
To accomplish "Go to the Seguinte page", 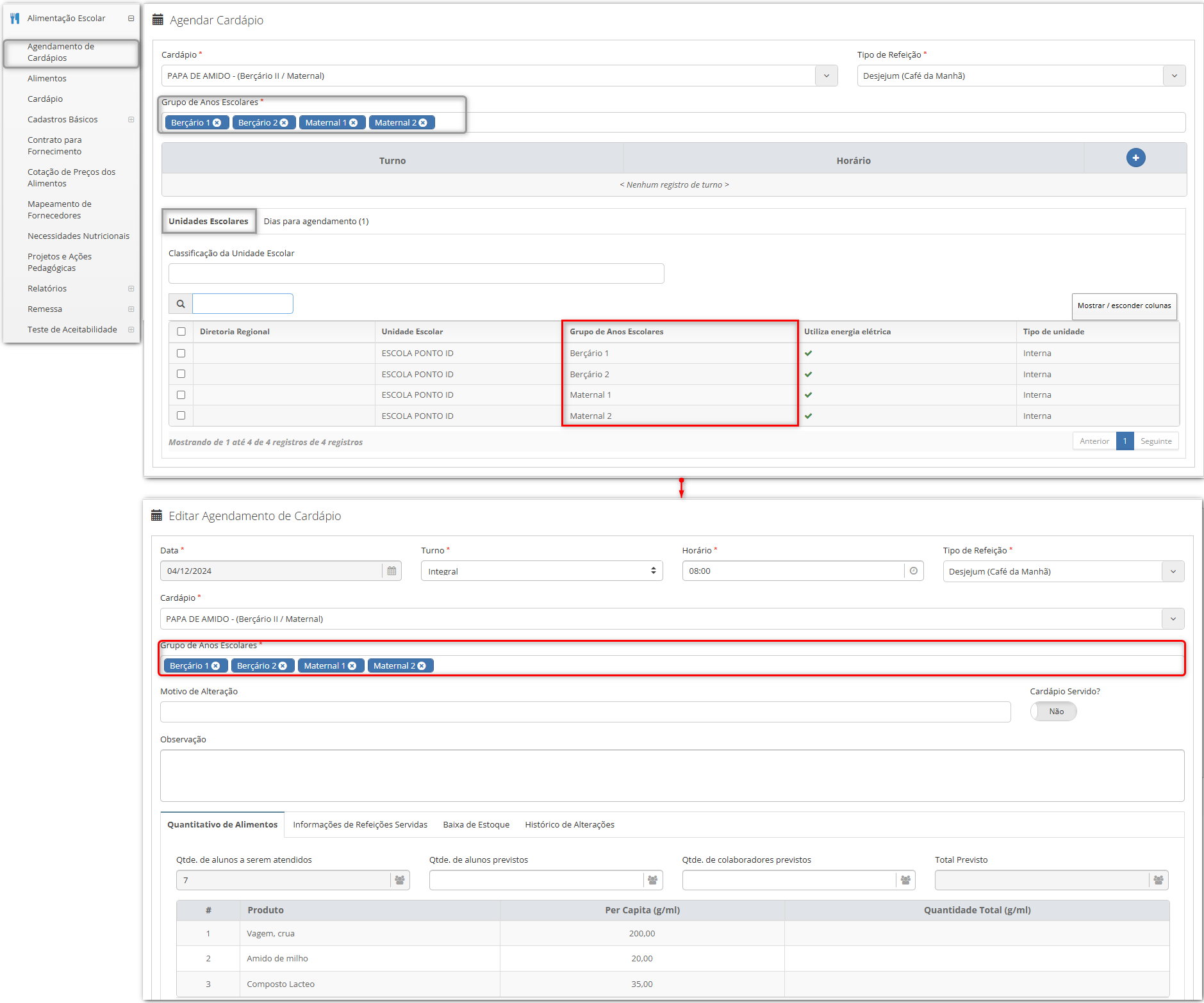I will 1156,441.
